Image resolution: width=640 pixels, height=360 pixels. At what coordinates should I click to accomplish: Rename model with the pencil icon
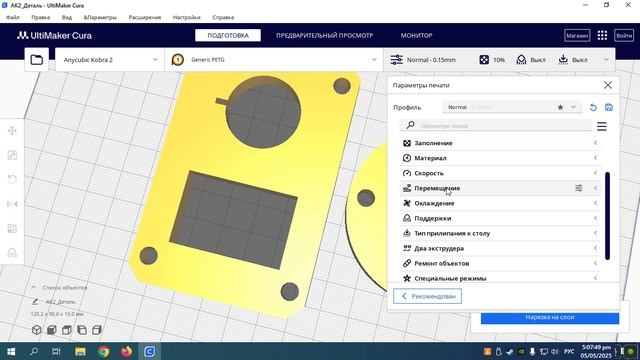(36, 302)
